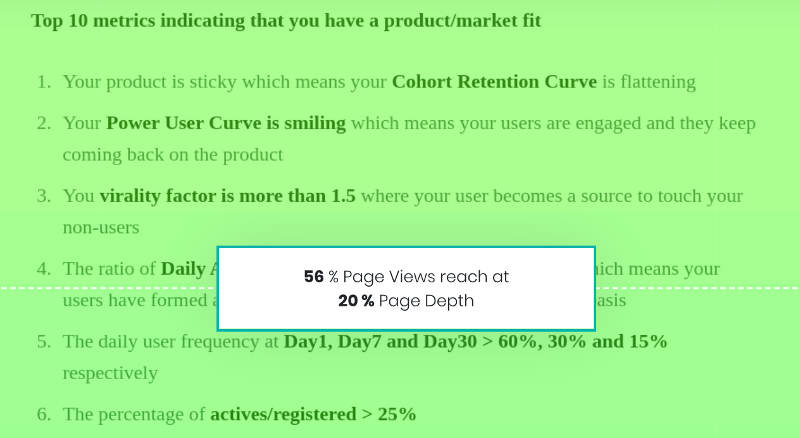Image resolution: width=800 pixels, height=438 pixels.
Task: Click 'Day1, Day7 and Day30' bold text
Action: 380,342
